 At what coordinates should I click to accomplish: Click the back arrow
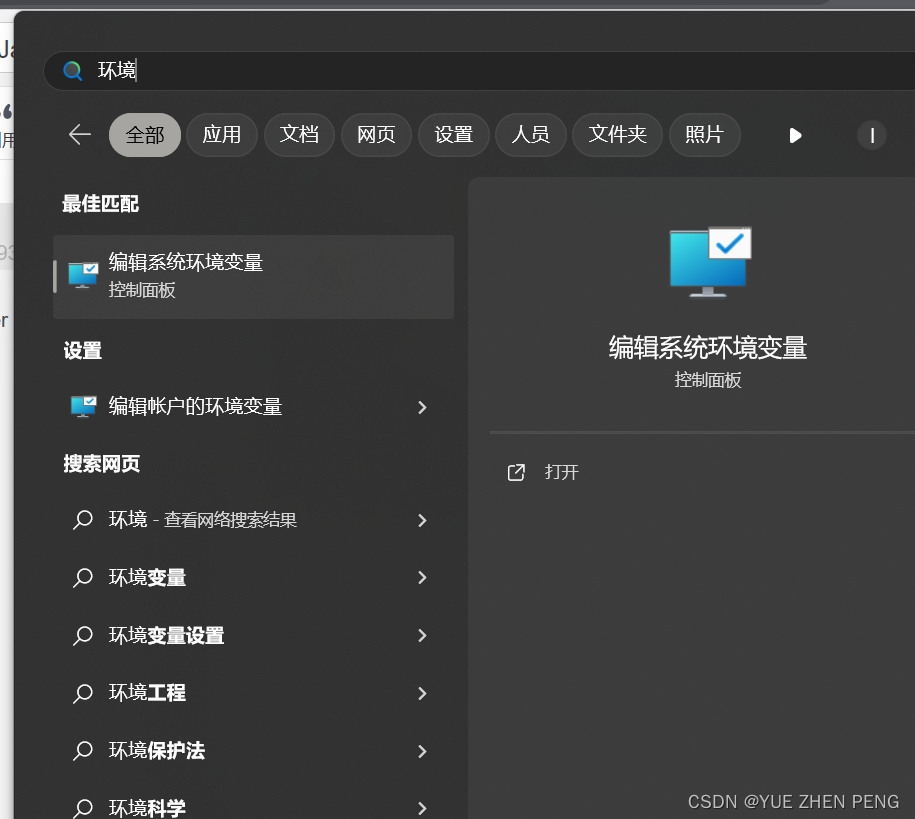[x=80, y=134]
